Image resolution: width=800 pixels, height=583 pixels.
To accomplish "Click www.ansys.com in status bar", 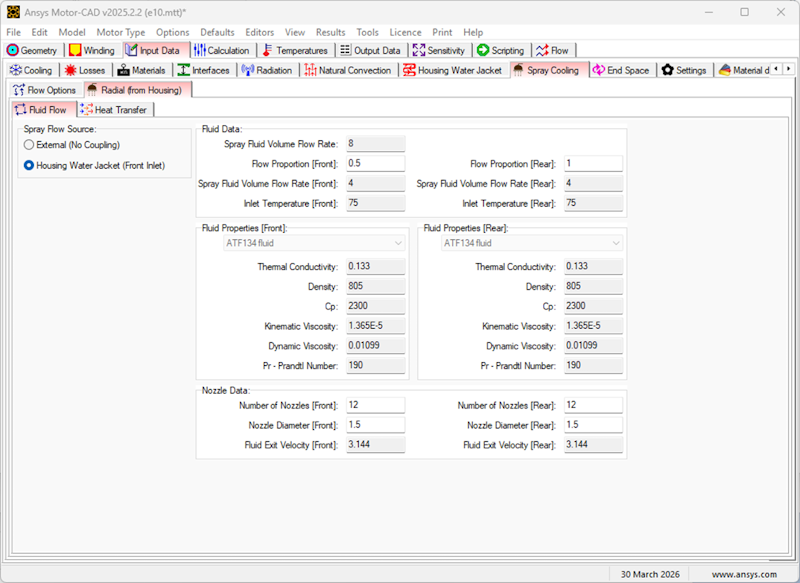I will (744, 574).
